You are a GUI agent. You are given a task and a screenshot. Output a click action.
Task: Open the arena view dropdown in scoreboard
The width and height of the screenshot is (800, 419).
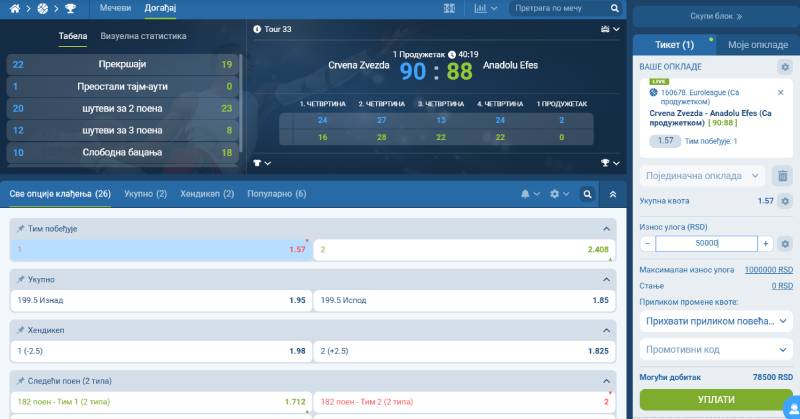click(x=610, y=29)
